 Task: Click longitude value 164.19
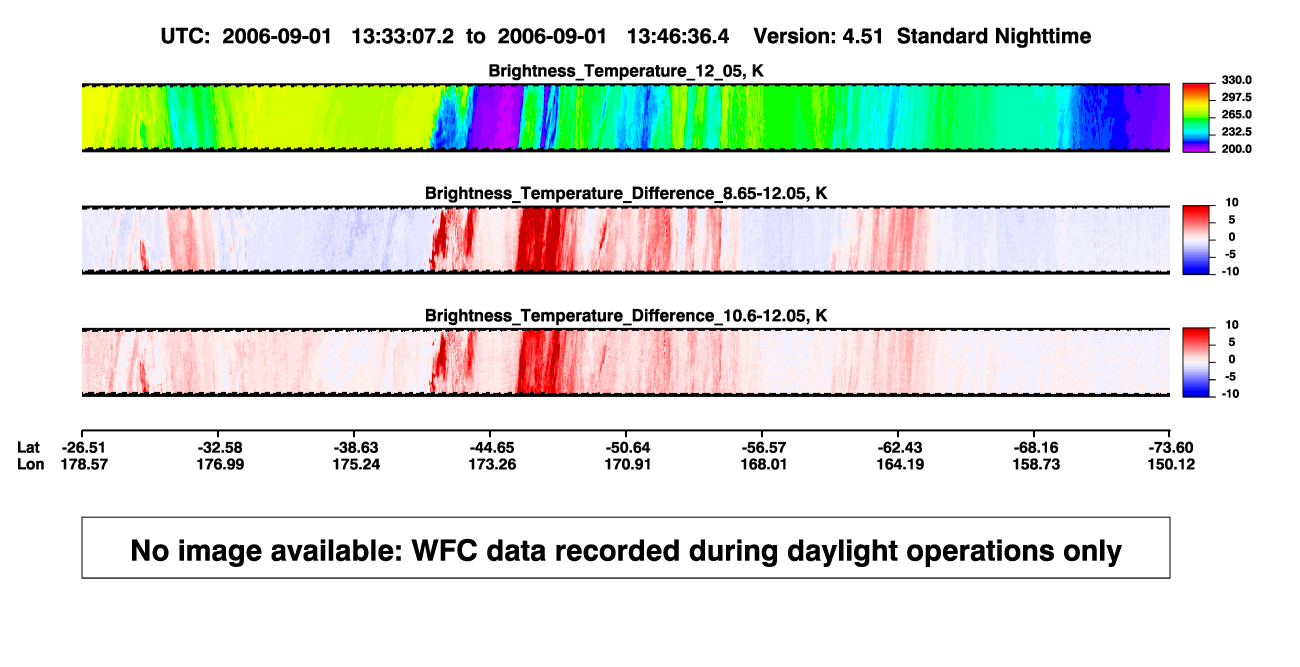tap(899, 464)
